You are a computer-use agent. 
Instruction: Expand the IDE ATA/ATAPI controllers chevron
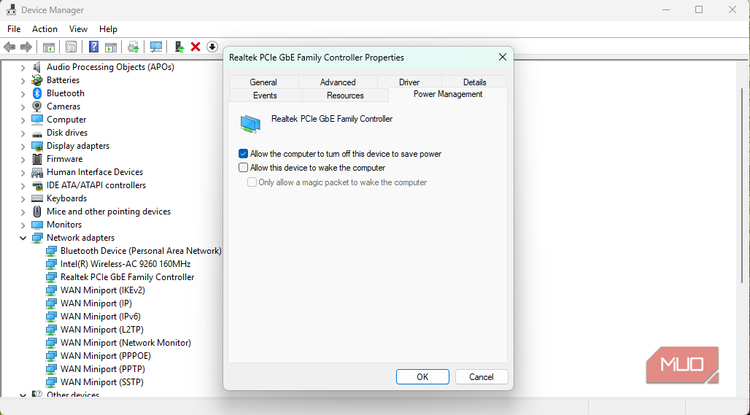click(x=23, y=186)
